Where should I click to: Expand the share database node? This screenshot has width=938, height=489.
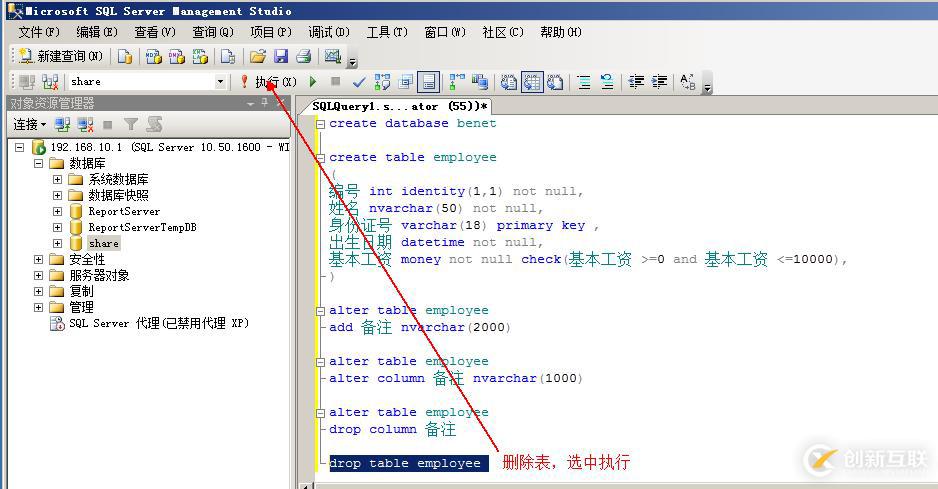click(x=57, y=244)
